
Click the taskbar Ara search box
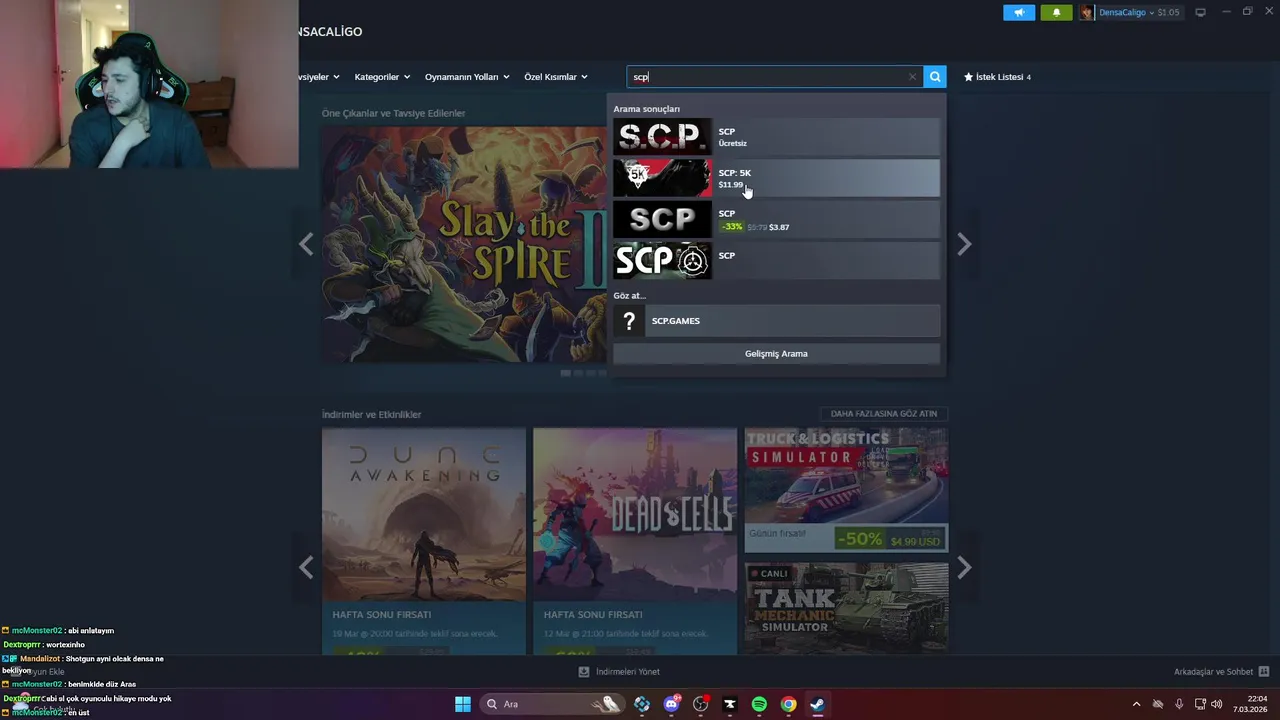pyautogui.click(x=552, y=704)
